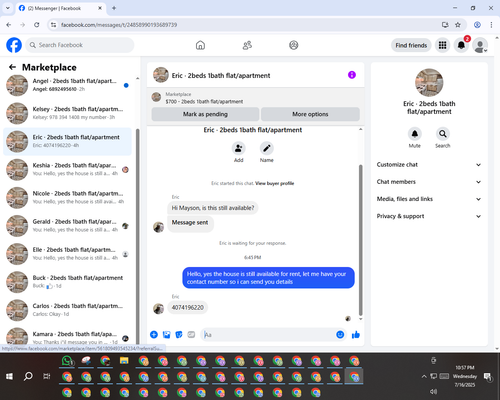500x400 pixels.
Task: Open Kelsey conversation in list
Action: pyautogui.click(x=67, y=113)
